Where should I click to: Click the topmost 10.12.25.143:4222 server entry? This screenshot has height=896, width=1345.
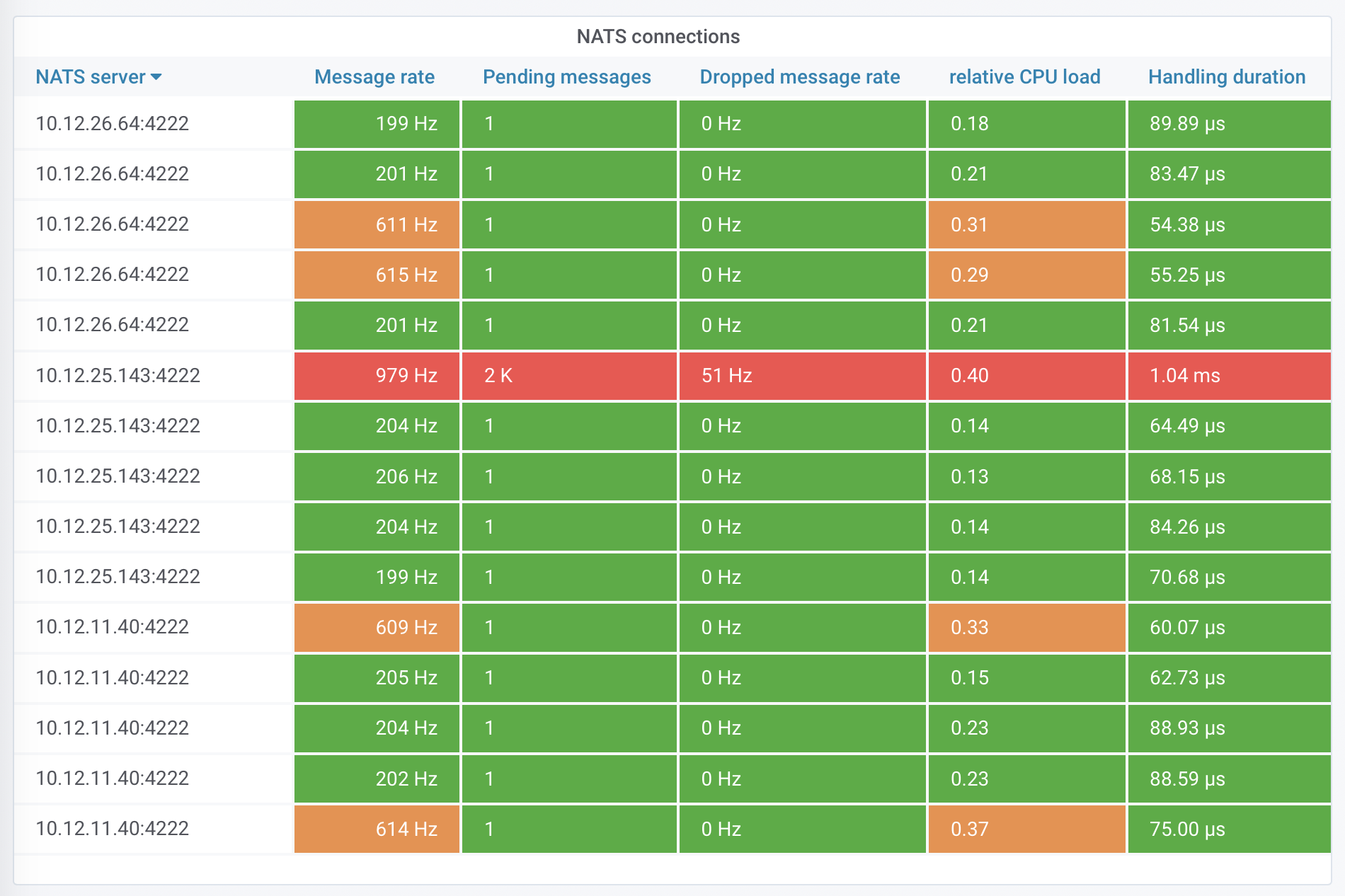point(118,376)
